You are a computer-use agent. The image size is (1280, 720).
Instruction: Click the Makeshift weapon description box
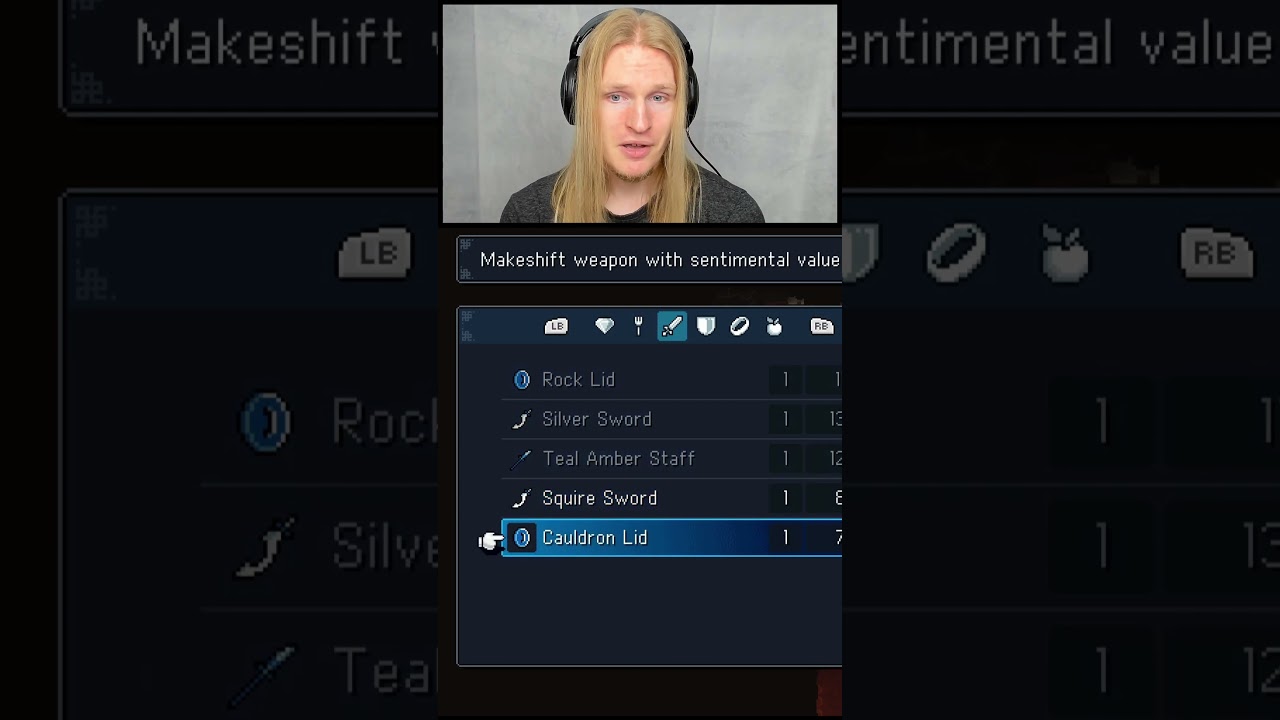pos(649,260)
